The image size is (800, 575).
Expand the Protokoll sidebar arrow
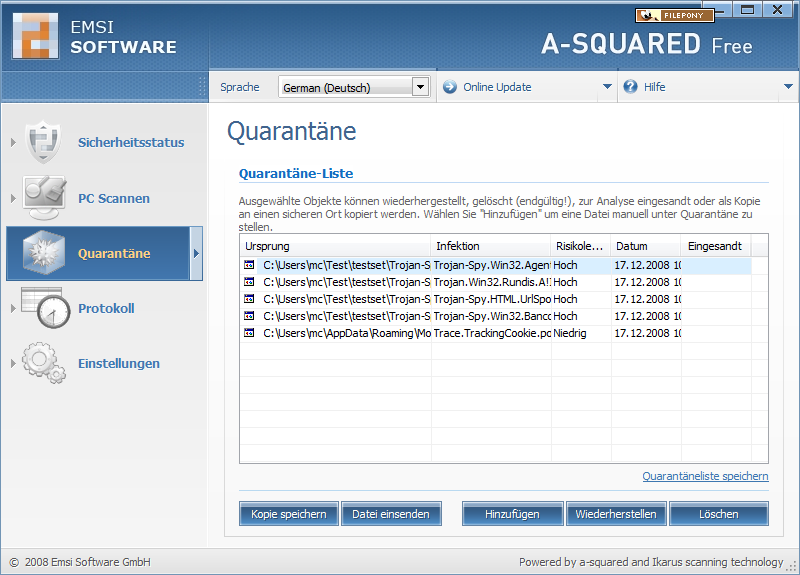click(13, 308)
